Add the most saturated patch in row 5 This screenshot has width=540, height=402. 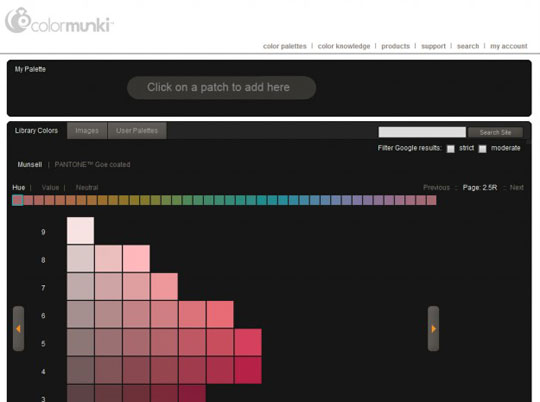click(248, 342)
